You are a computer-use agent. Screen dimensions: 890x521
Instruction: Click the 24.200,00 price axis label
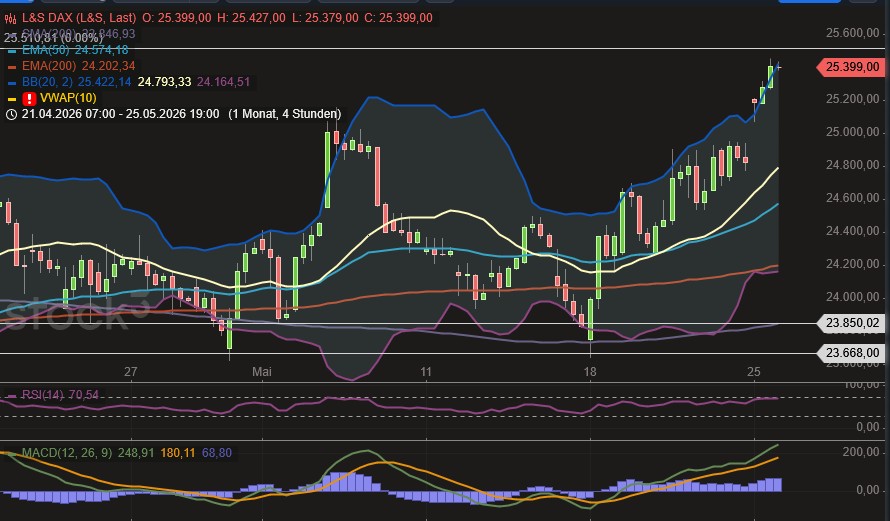click(x=853, y=264)
